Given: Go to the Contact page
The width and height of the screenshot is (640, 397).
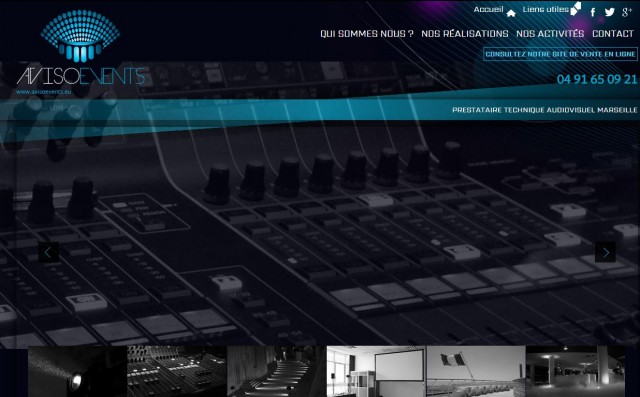Looking at the screenshot, I should coord(613,34).
